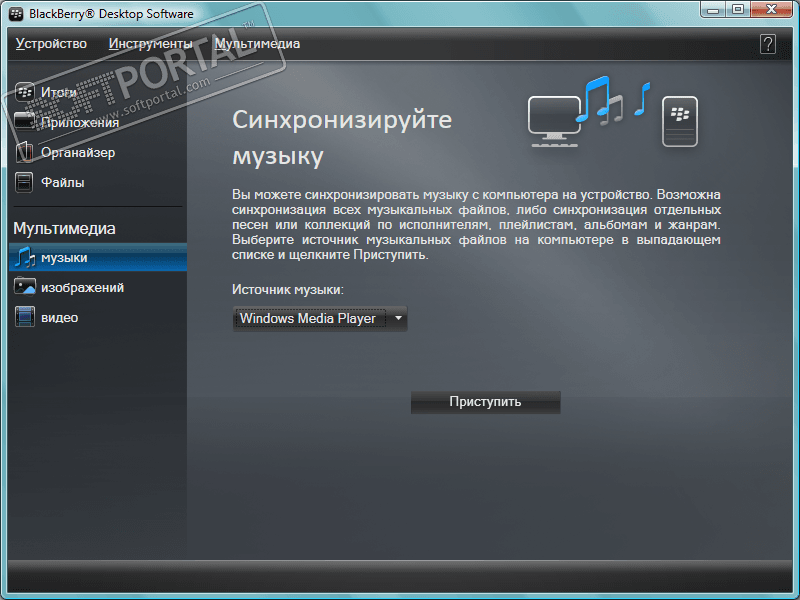
Task: Click the Приступить button
Action: [485, 402]
